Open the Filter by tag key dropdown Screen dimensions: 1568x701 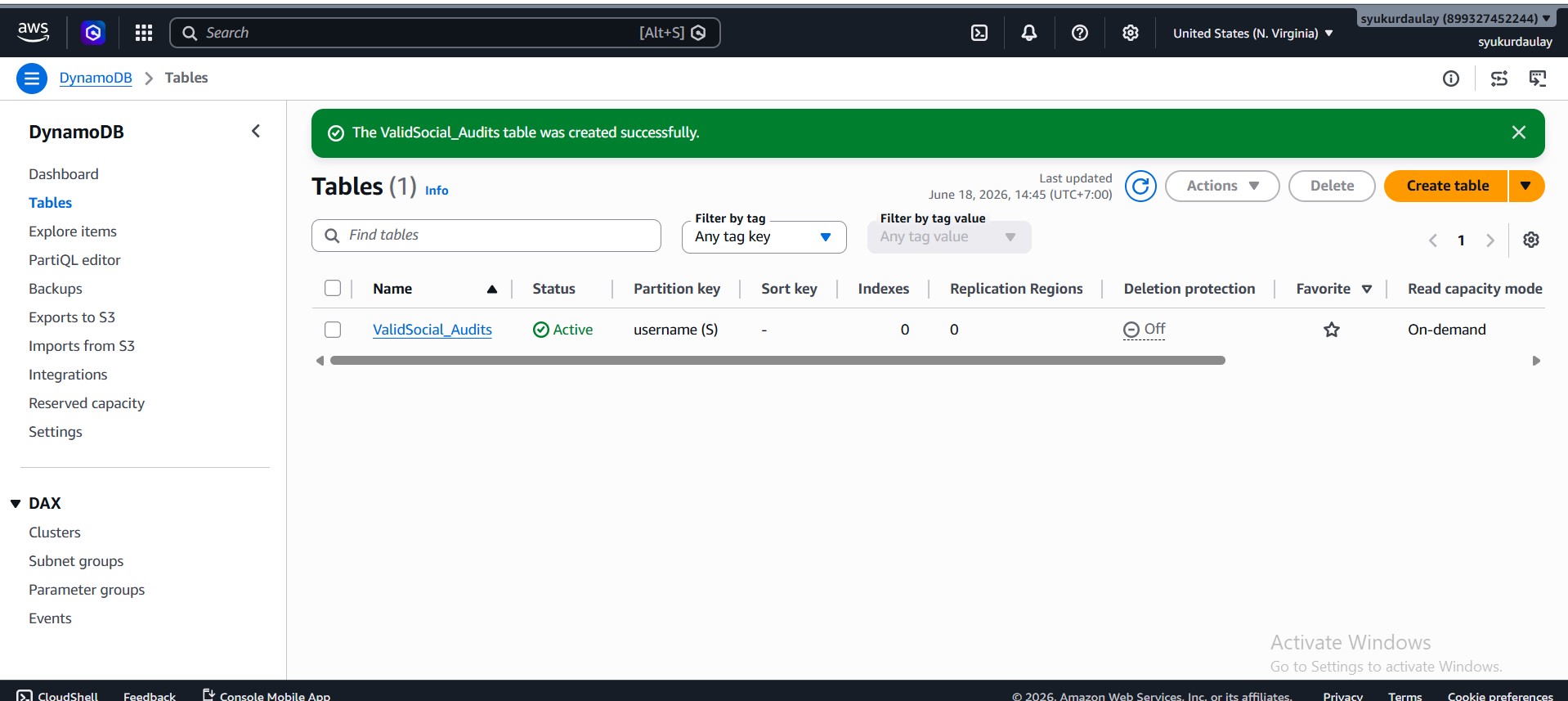pos(764,236)
